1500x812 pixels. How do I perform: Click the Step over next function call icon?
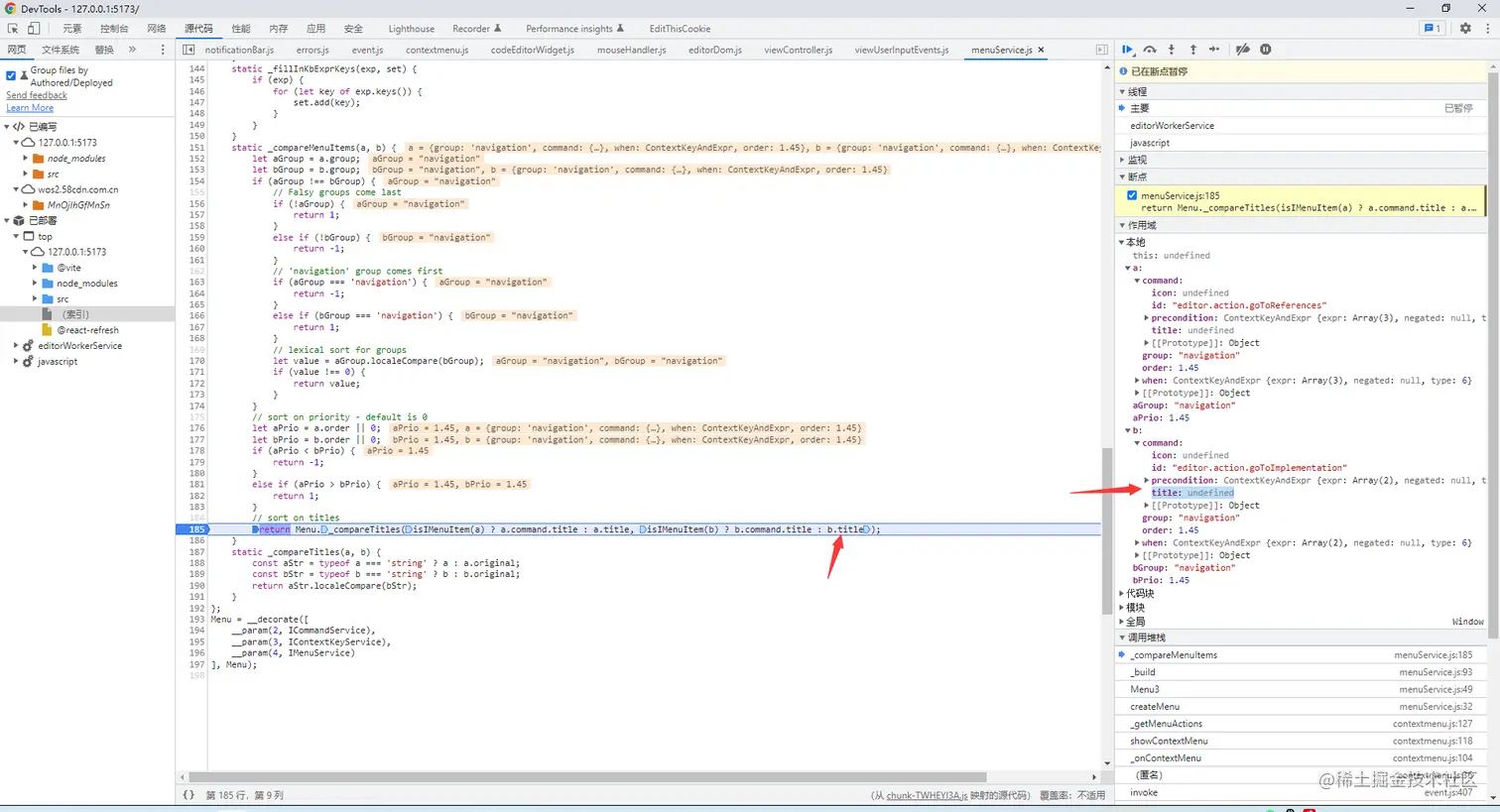(1151, 50)
